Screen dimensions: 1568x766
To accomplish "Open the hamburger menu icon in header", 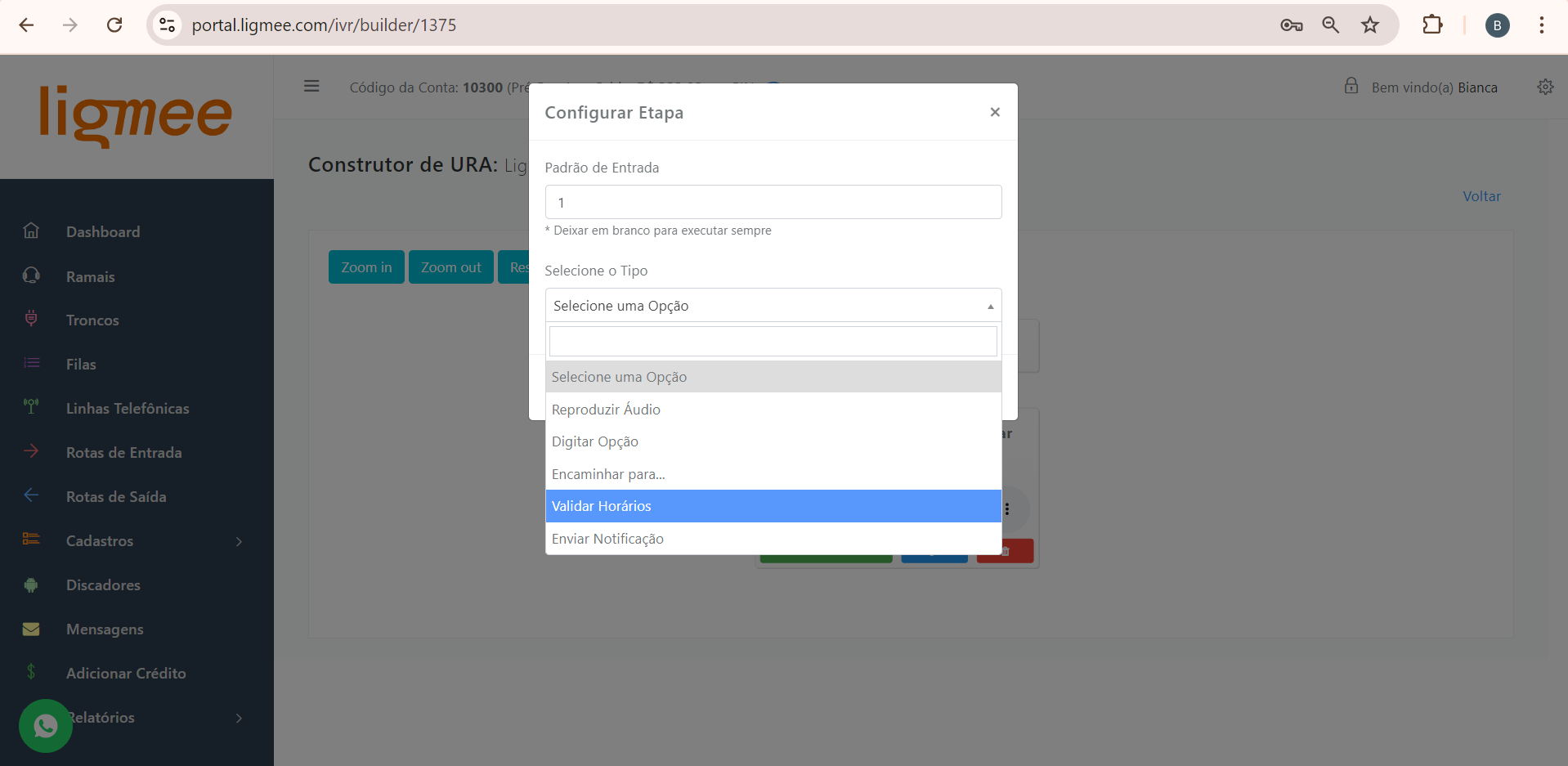I will point(311,86).
